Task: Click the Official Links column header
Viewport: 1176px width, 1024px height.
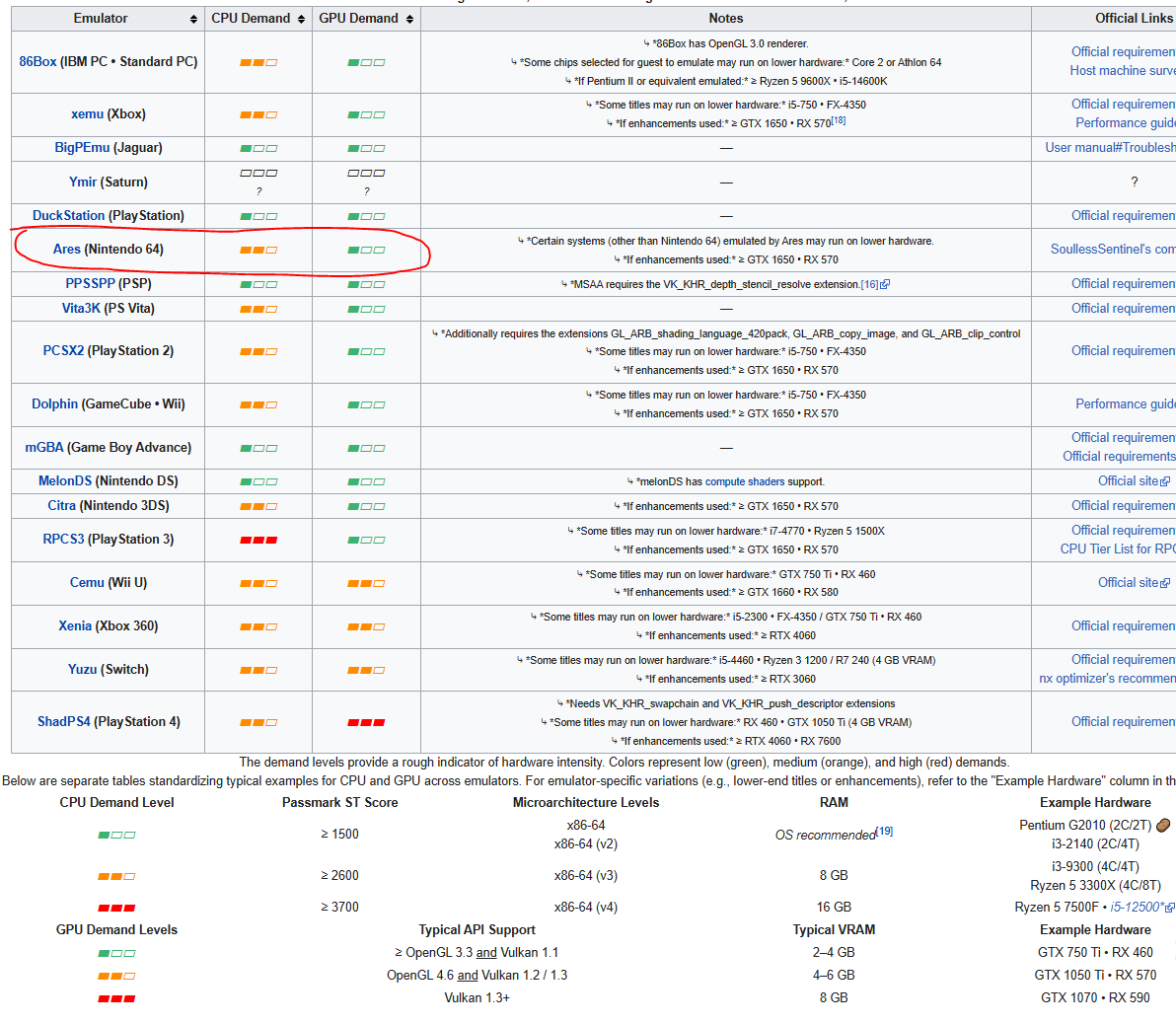Action: point(1134,19)
